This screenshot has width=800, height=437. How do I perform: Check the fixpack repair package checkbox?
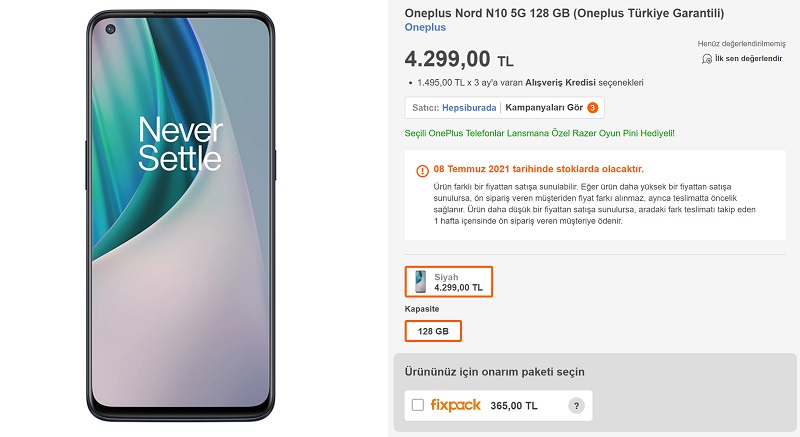(x=418, y=405)
